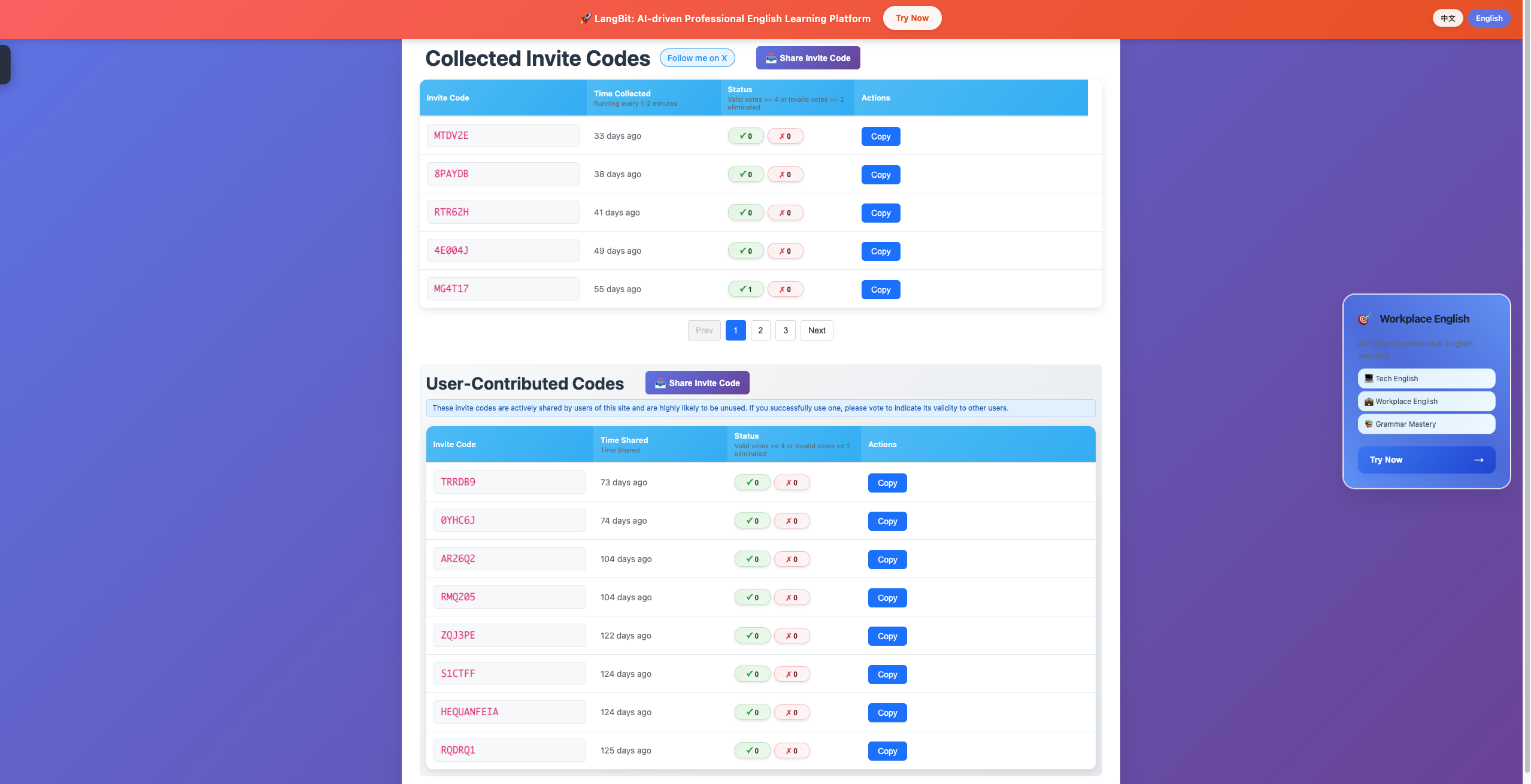
Task: Mark TRRDB9 code as invalid
Action: [792, 482]
